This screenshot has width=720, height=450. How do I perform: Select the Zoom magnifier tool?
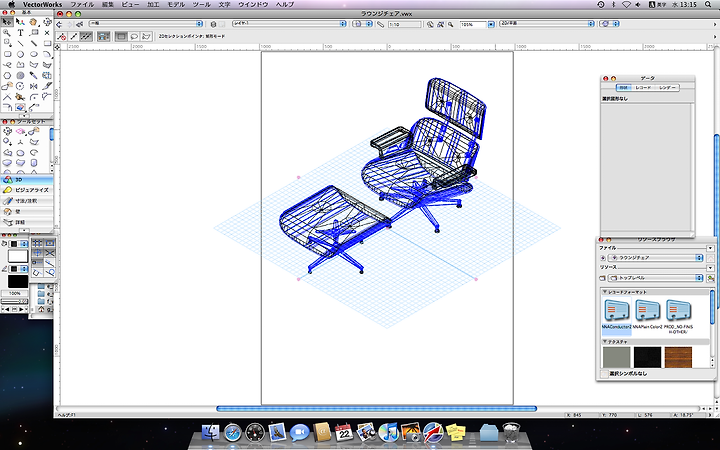pos(7,33)
